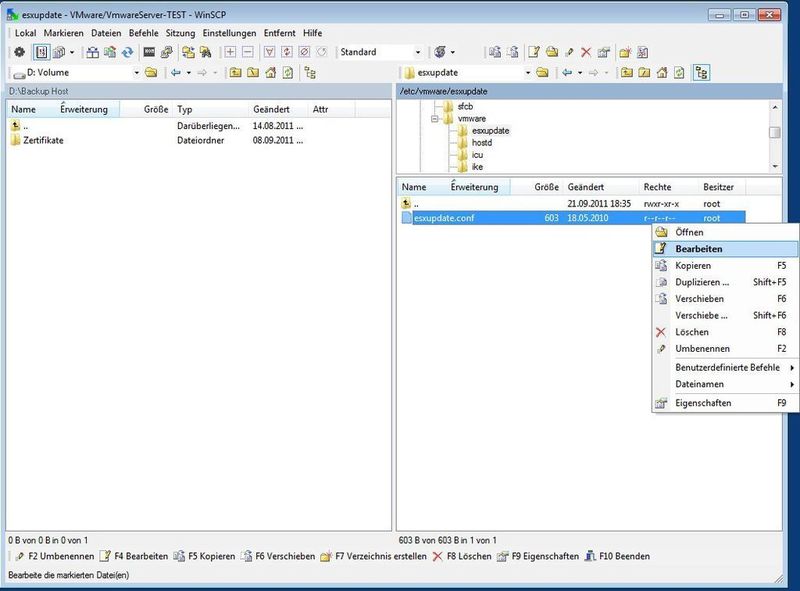Open preferences via the gear icon
The image size is (800, 591).
pos(19,52)
